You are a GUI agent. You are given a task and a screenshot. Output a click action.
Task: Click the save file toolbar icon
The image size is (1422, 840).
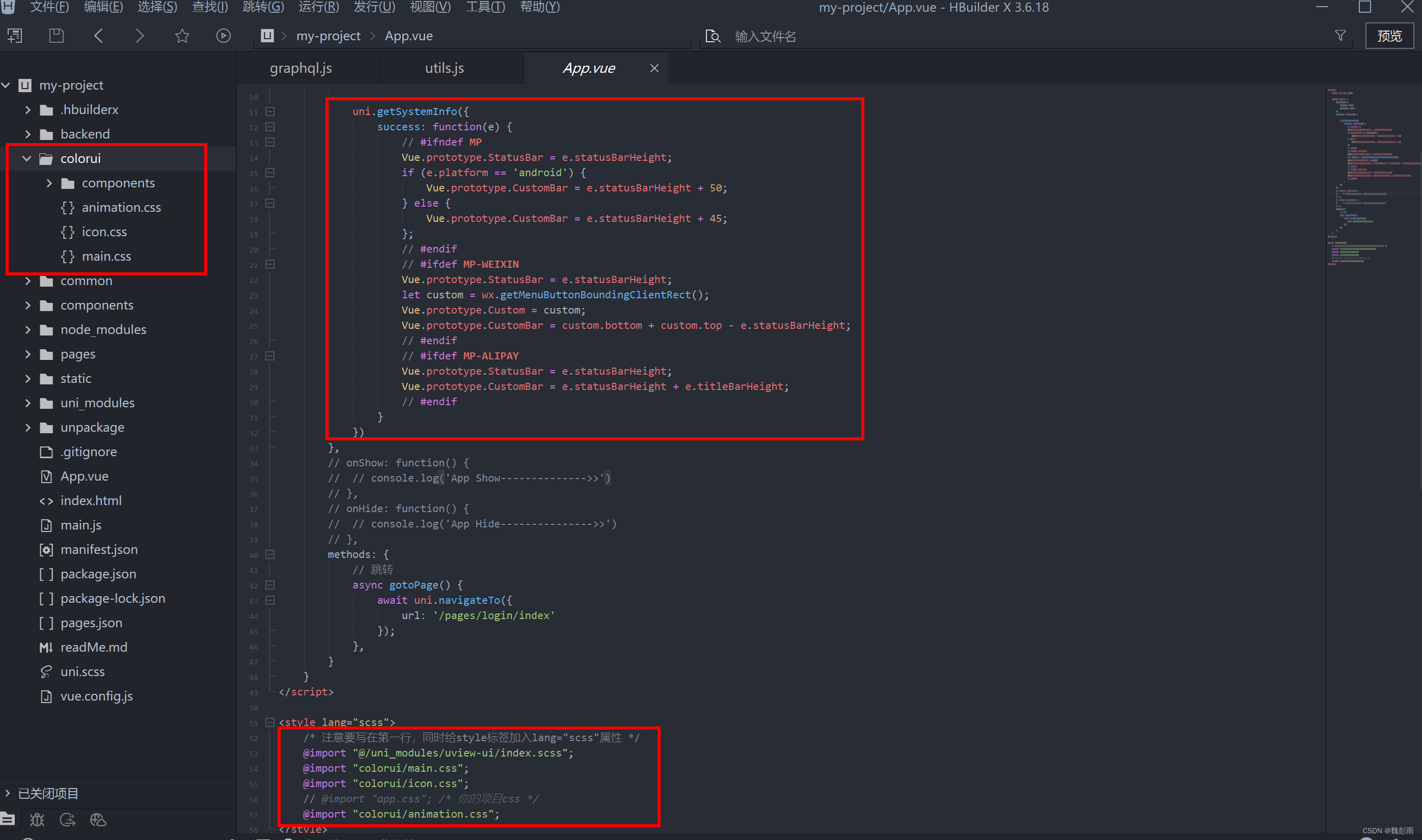pyautogui.click(x=56, y=36)
